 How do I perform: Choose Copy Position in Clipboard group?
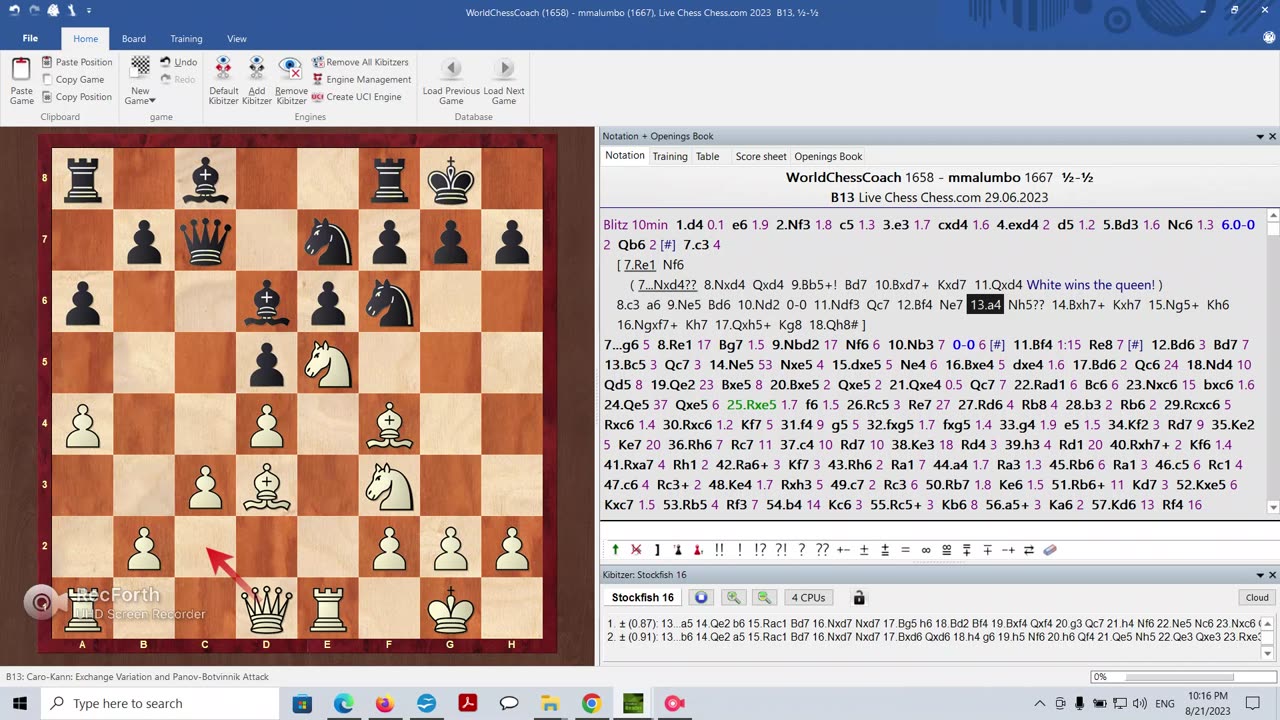[76, 97]
